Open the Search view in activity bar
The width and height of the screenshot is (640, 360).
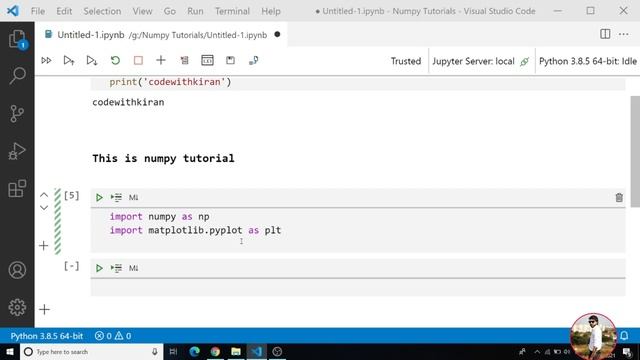coord(17,76)
